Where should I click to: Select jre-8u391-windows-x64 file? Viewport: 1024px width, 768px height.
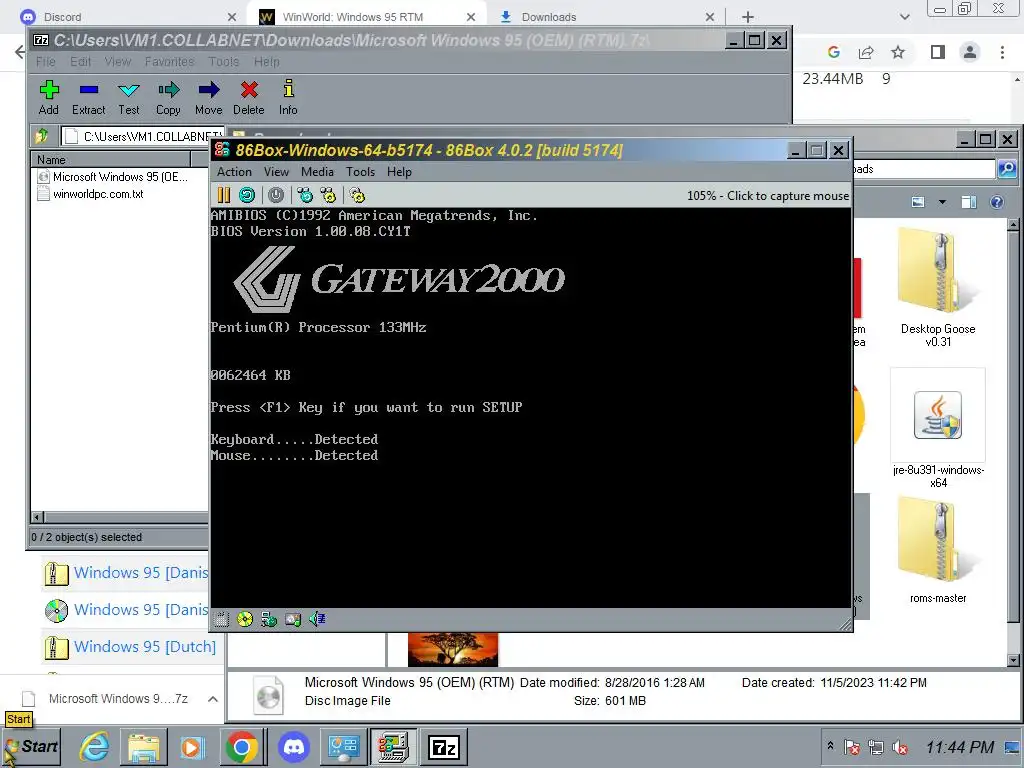[938, 428]
